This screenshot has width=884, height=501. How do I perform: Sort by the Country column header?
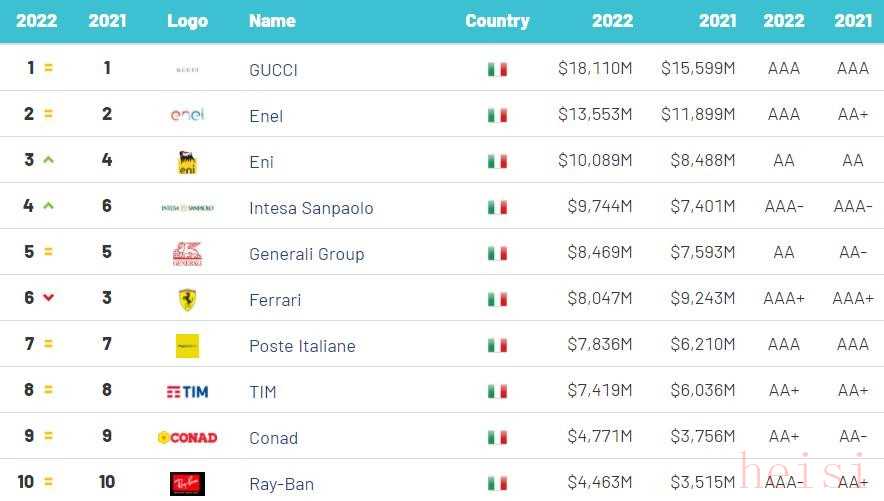[x=497, y=20]
